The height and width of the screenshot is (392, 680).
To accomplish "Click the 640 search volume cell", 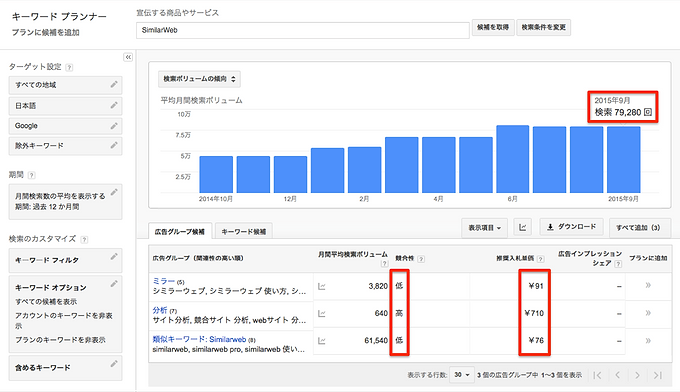I will pyautogui.click(x=381, y=313).
